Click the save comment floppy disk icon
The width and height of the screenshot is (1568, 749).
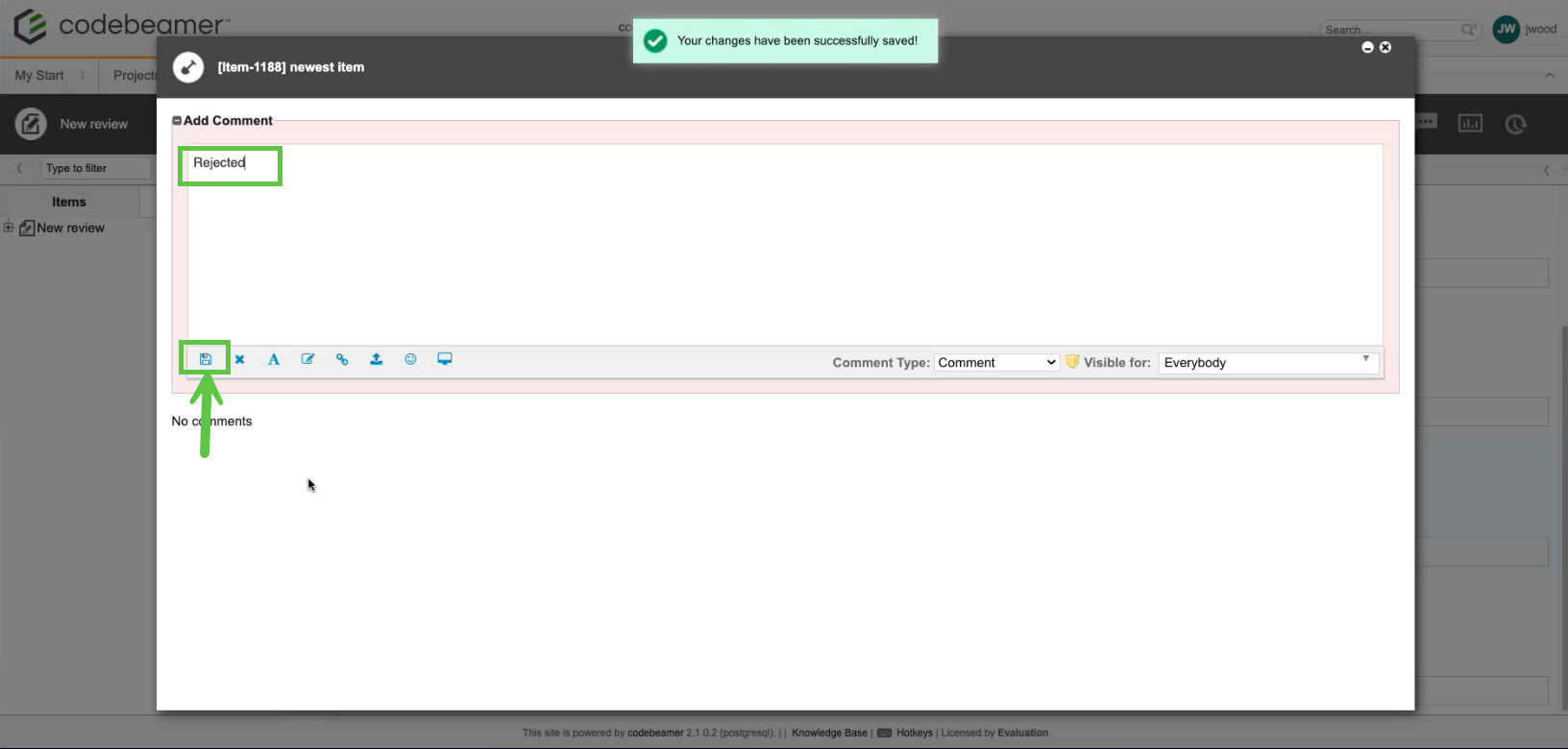[x=206, y=359]
